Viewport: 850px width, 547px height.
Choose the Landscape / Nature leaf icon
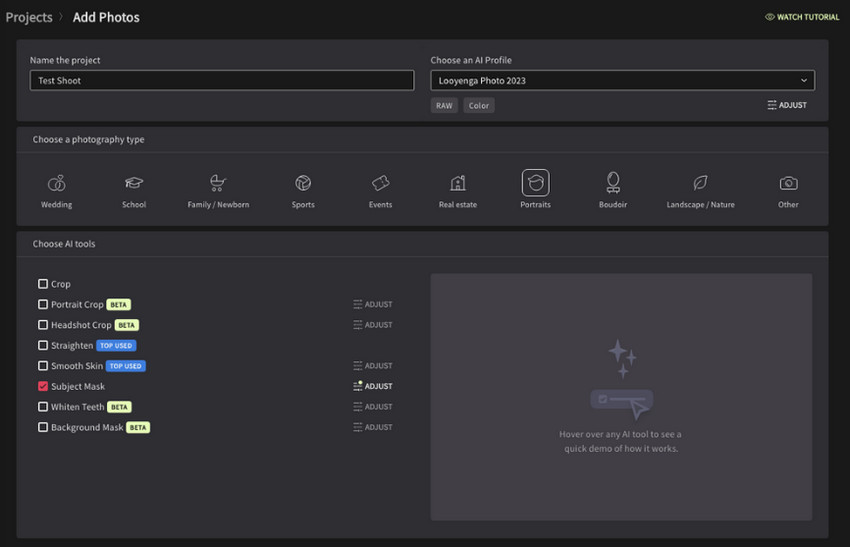tap(700, 183)
